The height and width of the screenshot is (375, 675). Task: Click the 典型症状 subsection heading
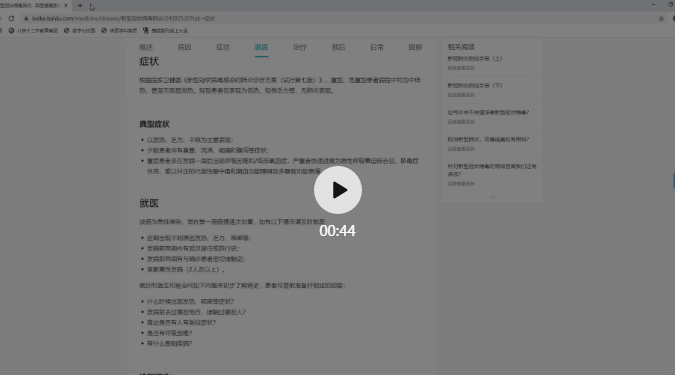pyautogui.click(x=154, y=124)
